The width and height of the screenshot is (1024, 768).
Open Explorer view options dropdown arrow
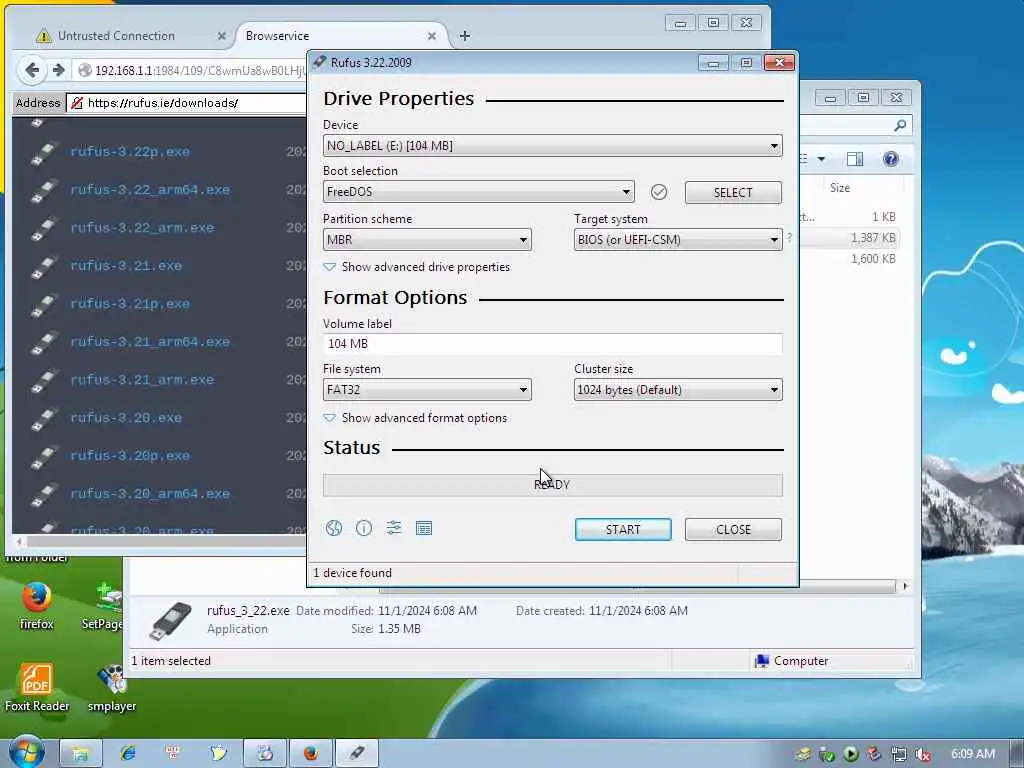[822, 159]
